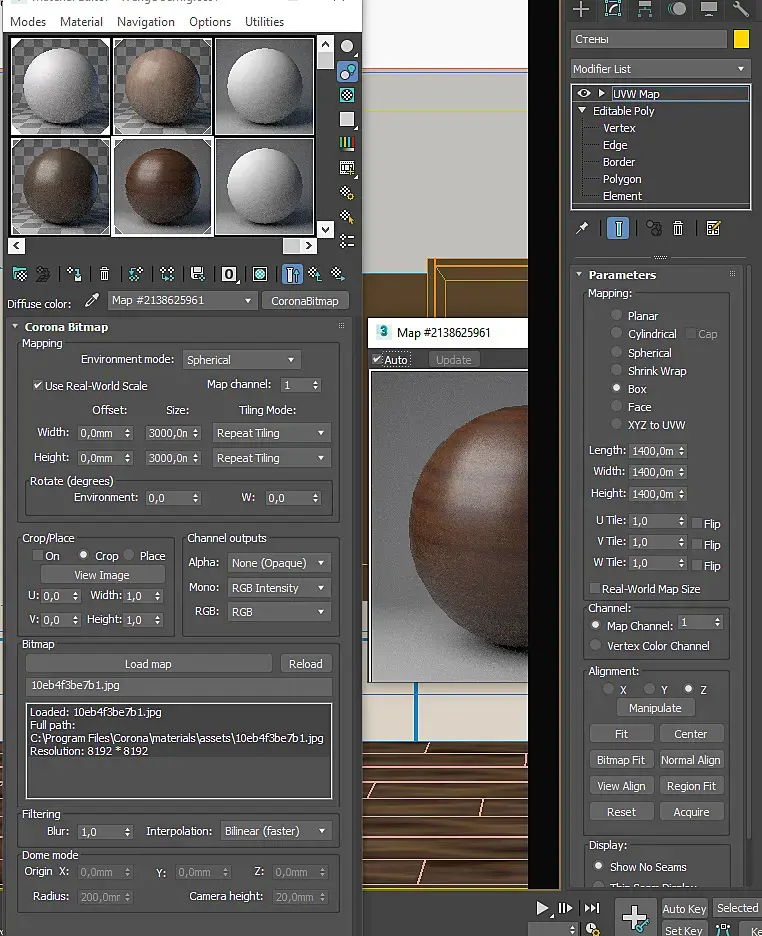Open the Modifier List dropdown

(659, 69)
